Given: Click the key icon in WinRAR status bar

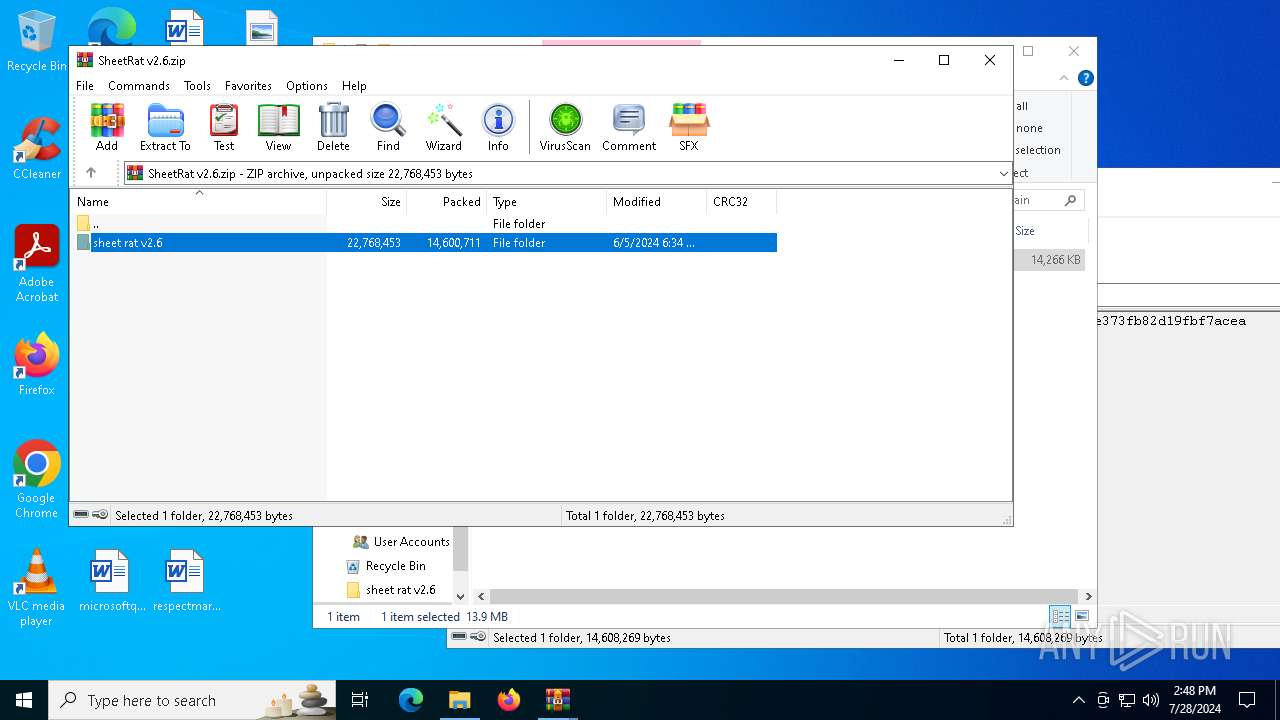Looking at the screenshot, I should tap(100, 515).
